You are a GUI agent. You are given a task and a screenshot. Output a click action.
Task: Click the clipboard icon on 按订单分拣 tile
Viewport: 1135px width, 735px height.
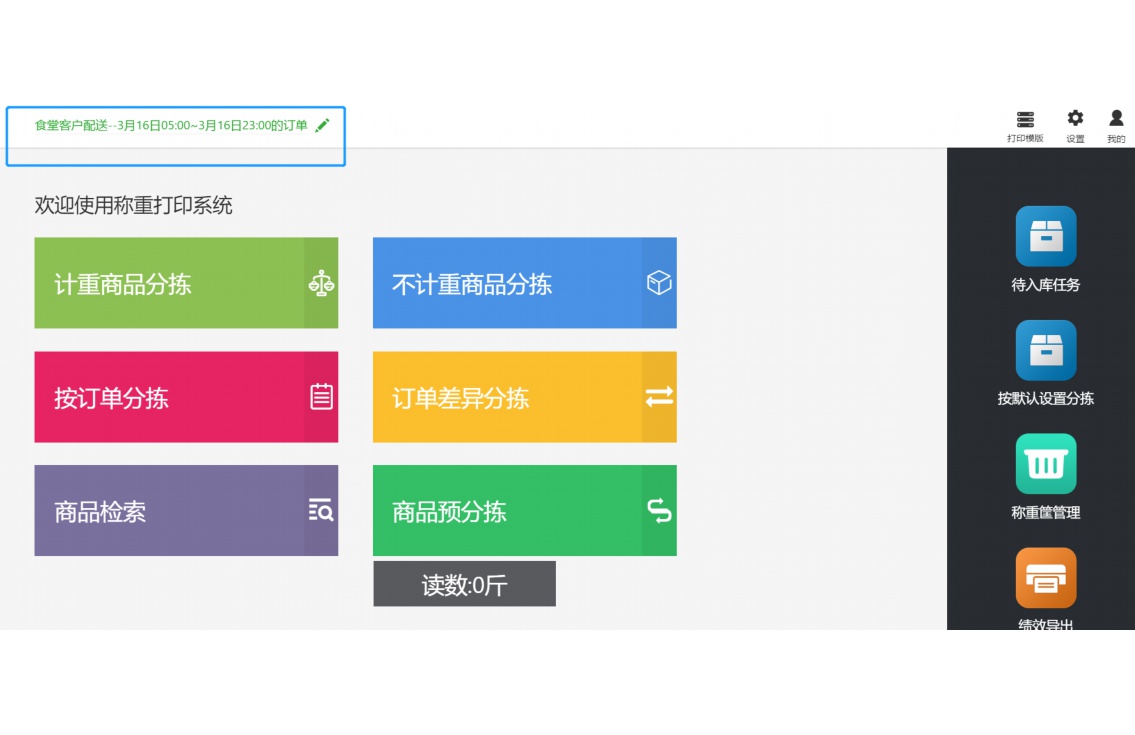[320, 397]
